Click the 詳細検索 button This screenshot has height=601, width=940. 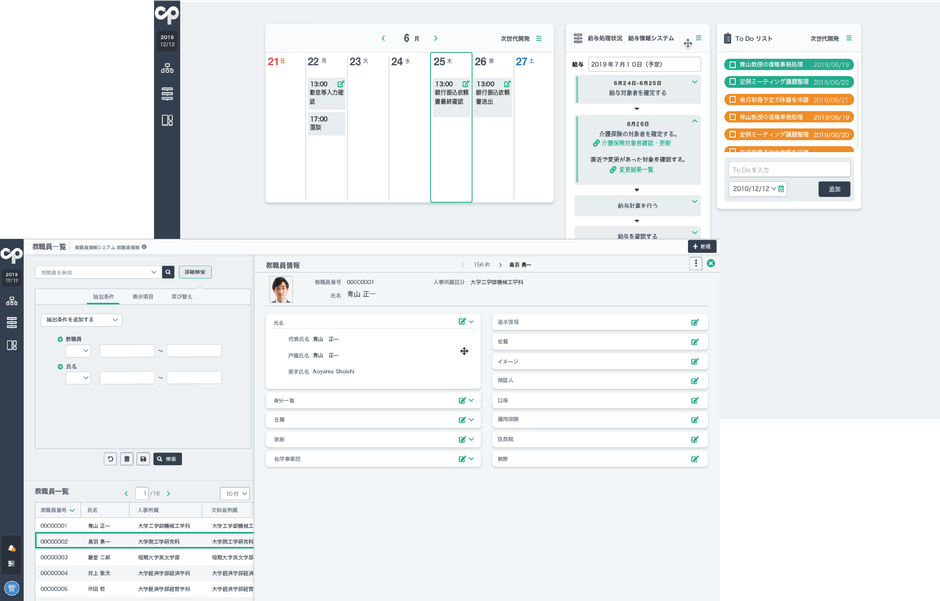195,272
